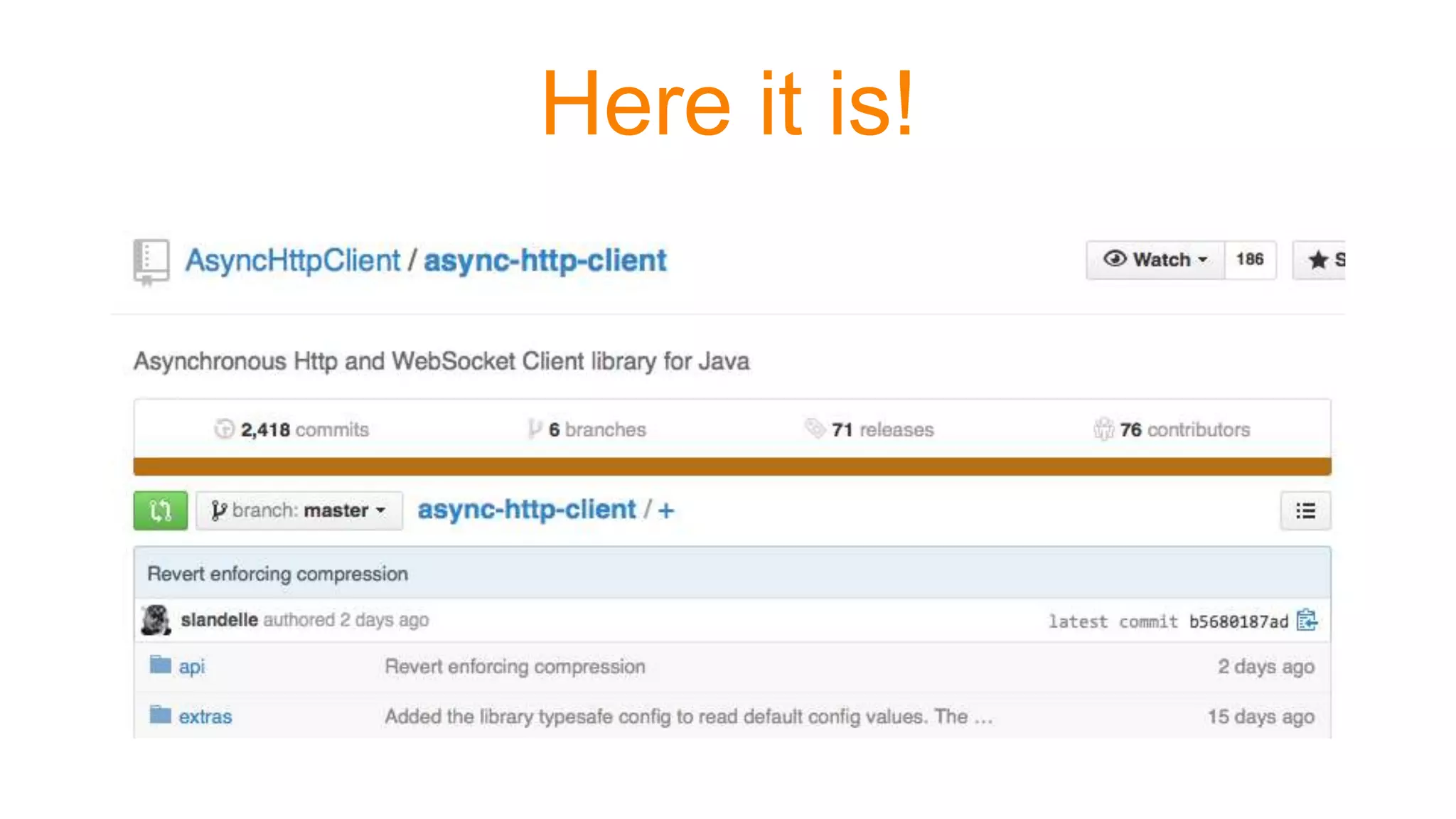This screenshot has height=819, width=1456.
Task: Open the 2,418 commits tab
Action: coord(291,429)
